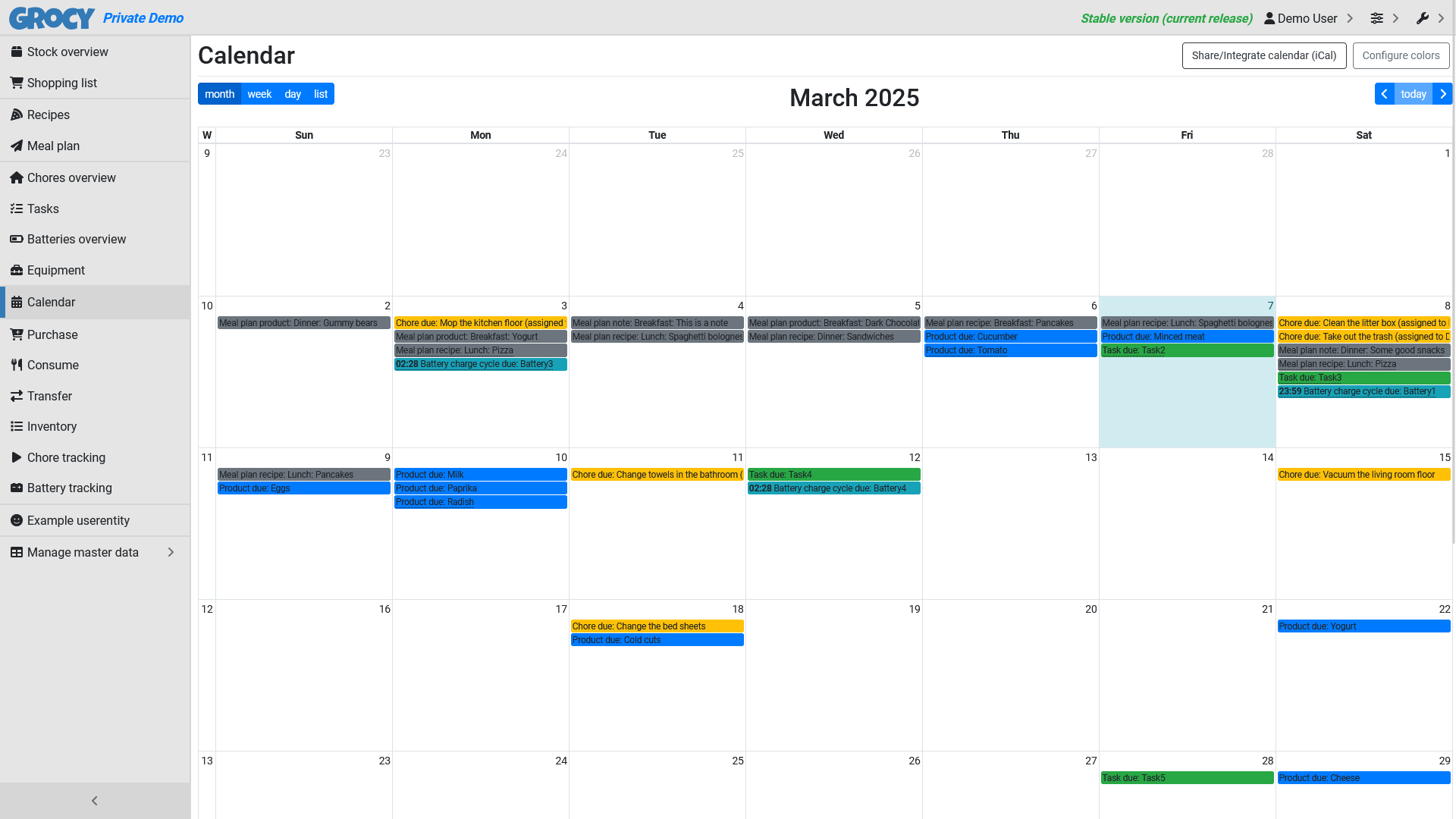
Task: Click the Share/Integrate calendar (iCal) button
Action: [x=1264, y=55]
